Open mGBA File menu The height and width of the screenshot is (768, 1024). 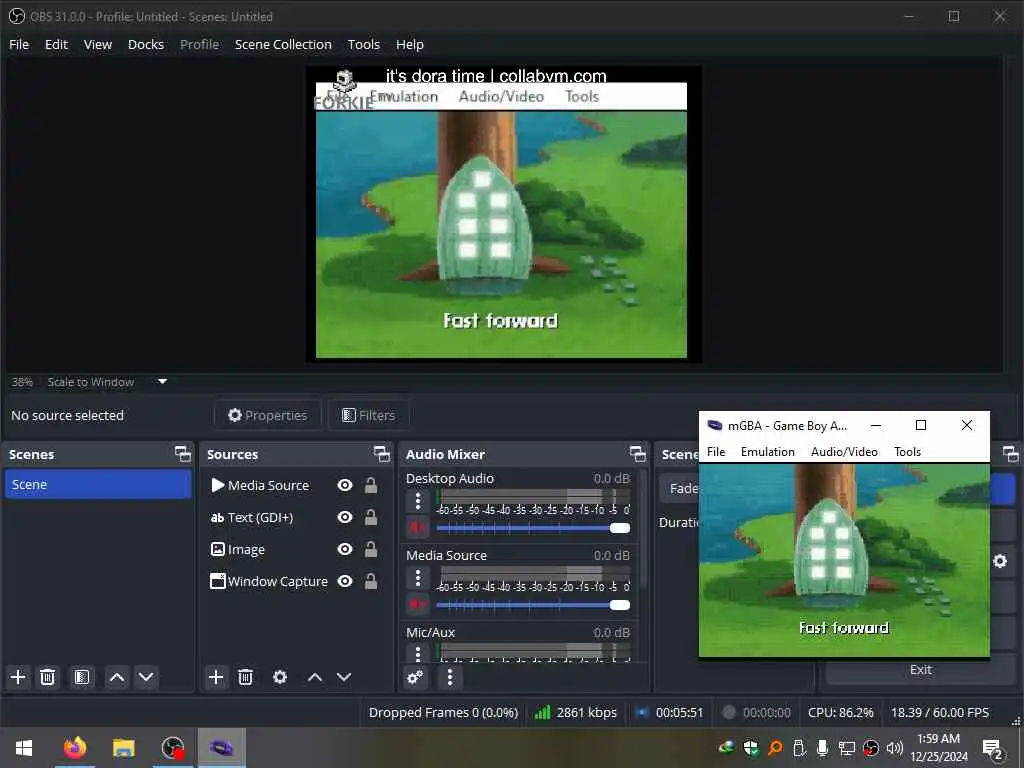pyautogui.click(x=716, y=452)
